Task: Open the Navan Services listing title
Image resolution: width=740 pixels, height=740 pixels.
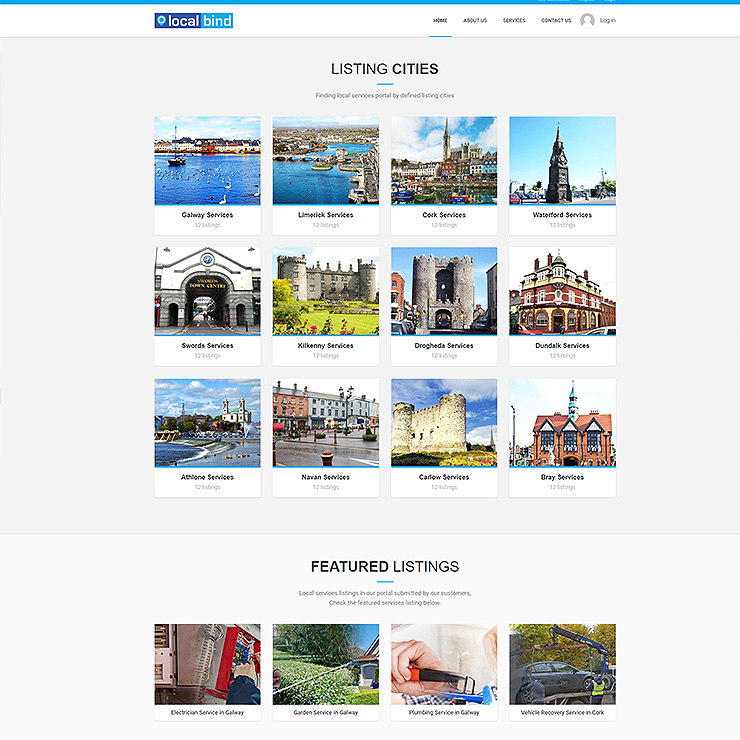Action: point(325,477)
